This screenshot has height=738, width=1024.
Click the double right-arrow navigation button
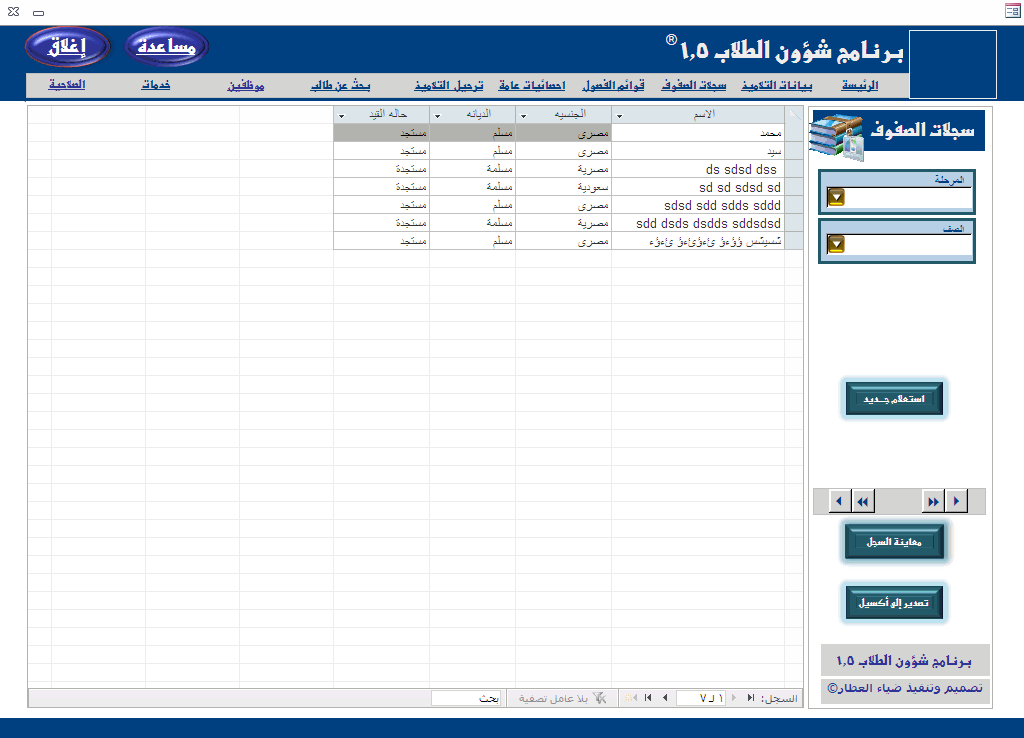[933, 501]
